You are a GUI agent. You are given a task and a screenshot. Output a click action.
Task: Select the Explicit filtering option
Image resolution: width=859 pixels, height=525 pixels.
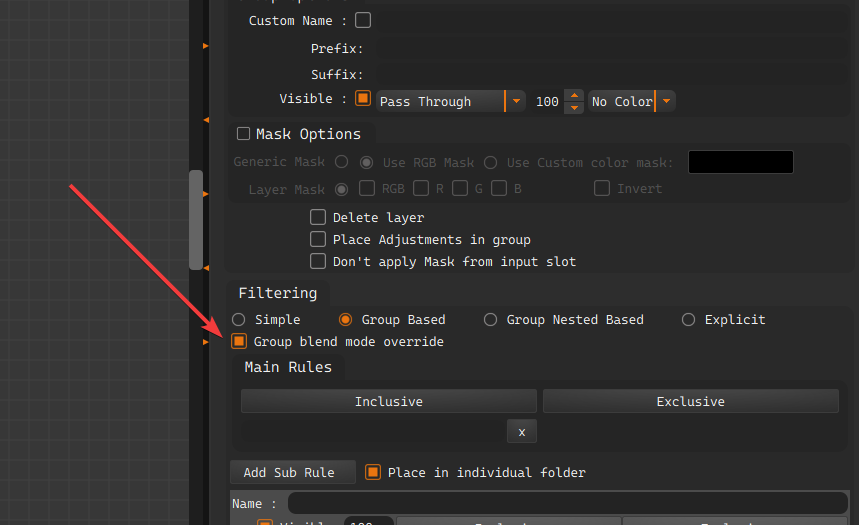click(688, 320)
